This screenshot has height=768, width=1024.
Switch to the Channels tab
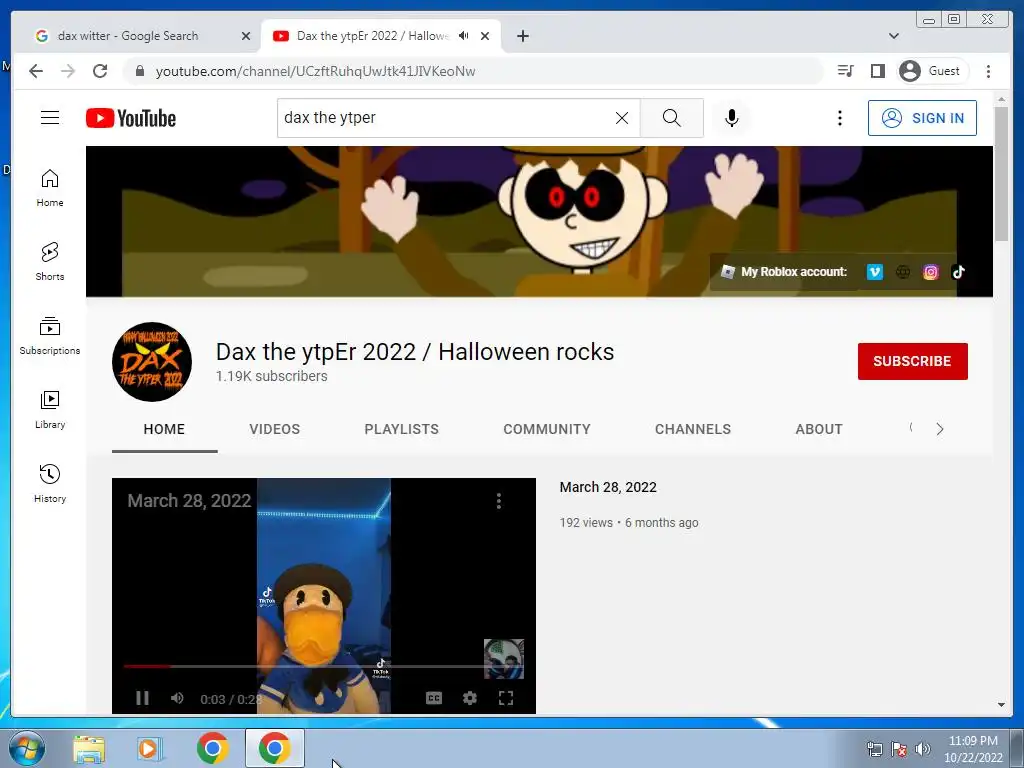pyautogui.click(x=693, y=429)
